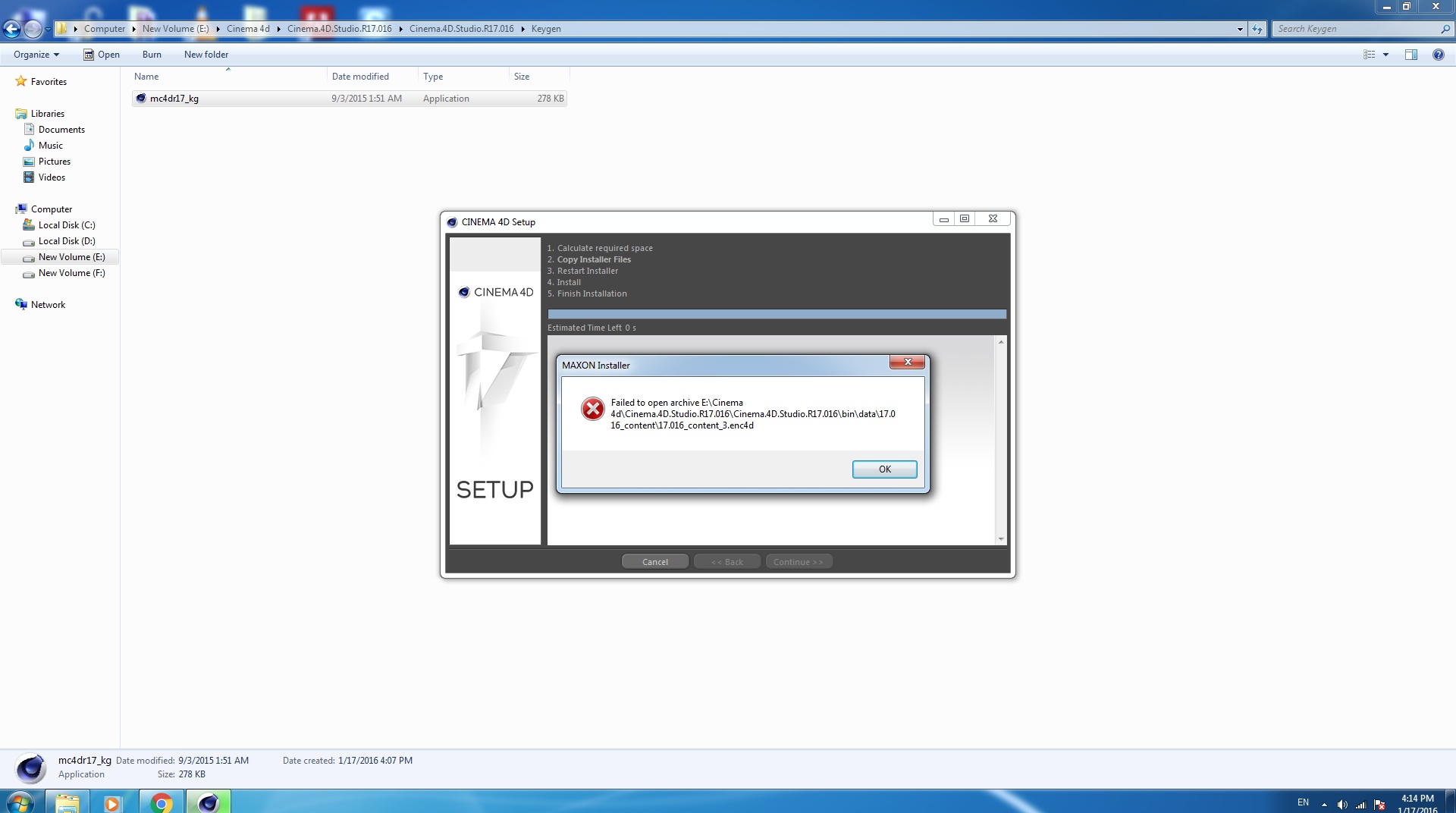Viewport: 1456px width, 813px height.
Task: Select the mc4dr17_kg application file
Action: click(349, 99)
